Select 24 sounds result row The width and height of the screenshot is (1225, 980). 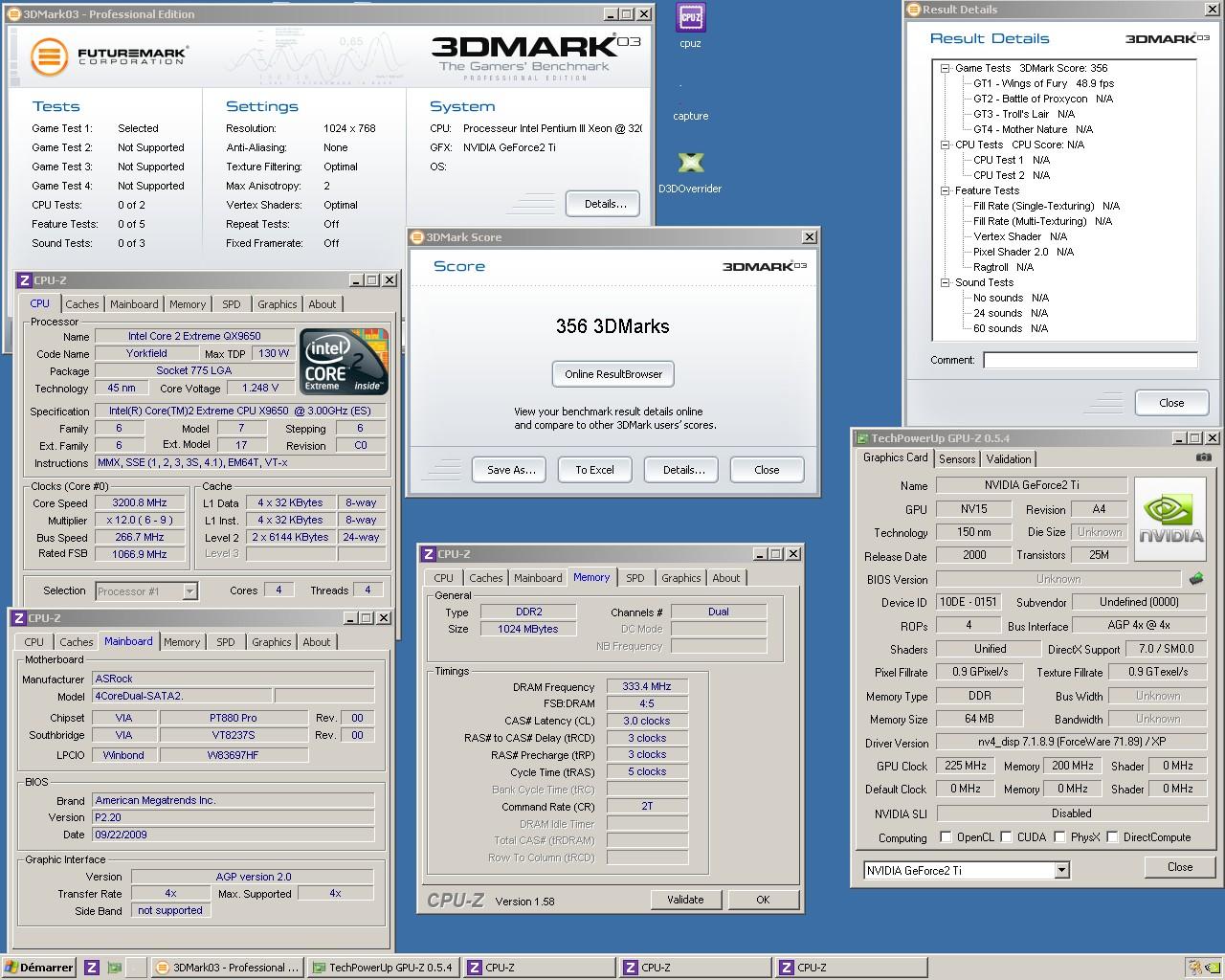pyautogui.click(x=1011, y=313)
